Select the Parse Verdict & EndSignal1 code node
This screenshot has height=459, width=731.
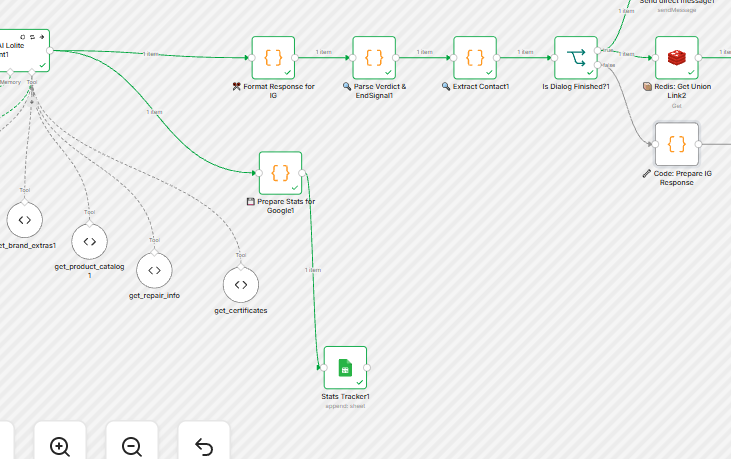[x=374, y=58]
